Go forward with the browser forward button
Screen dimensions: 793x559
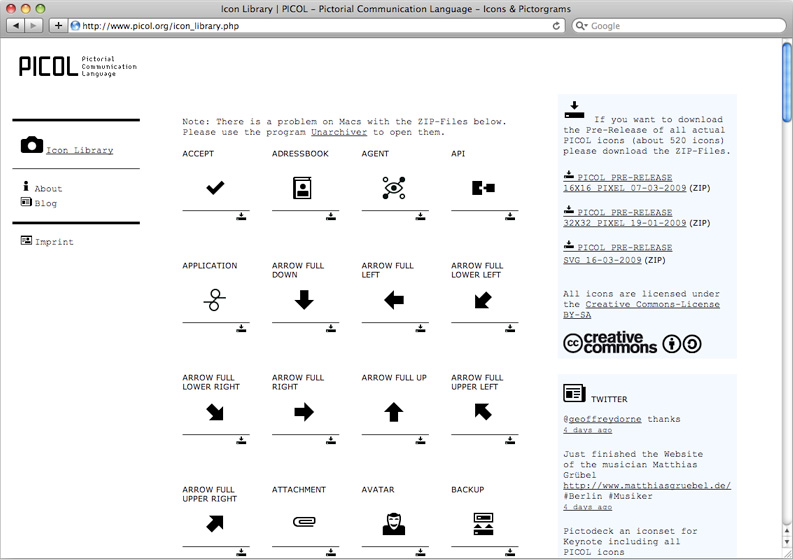(x=33, y=26)
